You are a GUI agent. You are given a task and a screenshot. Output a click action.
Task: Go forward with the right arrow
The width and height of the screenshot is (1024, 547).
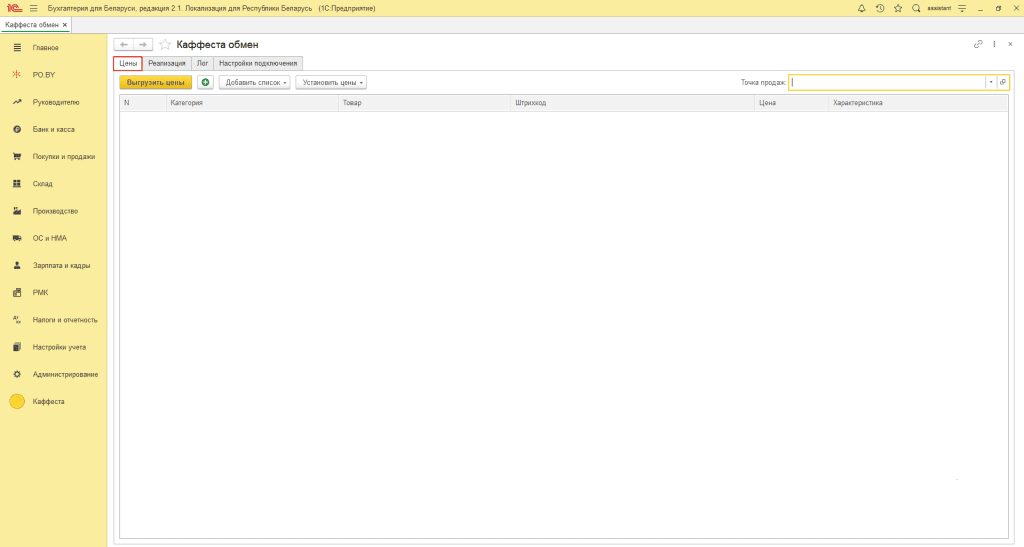coord(143,44)
